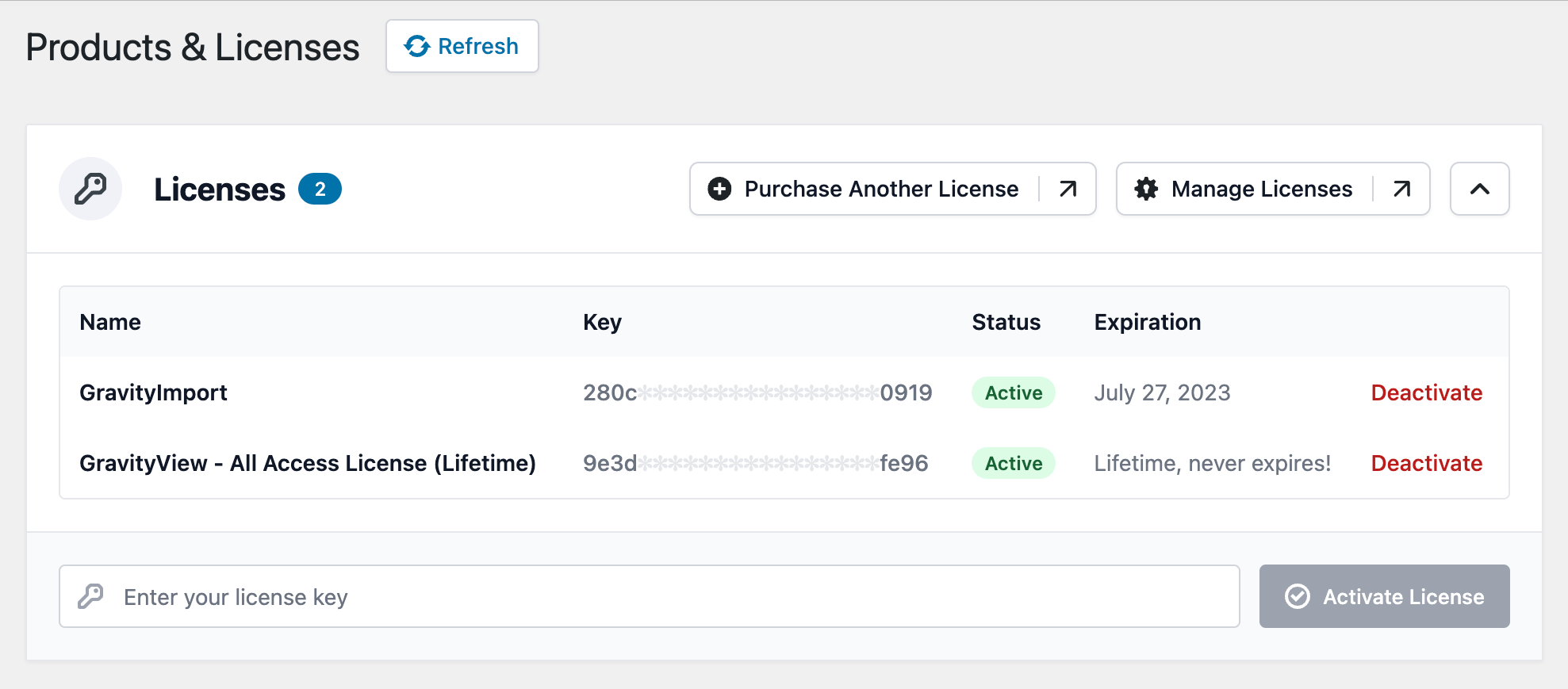Viewport: 1568px width, 689px height.
Task: Click the large key icon beside Licenses
Action: tap(90, 189)
